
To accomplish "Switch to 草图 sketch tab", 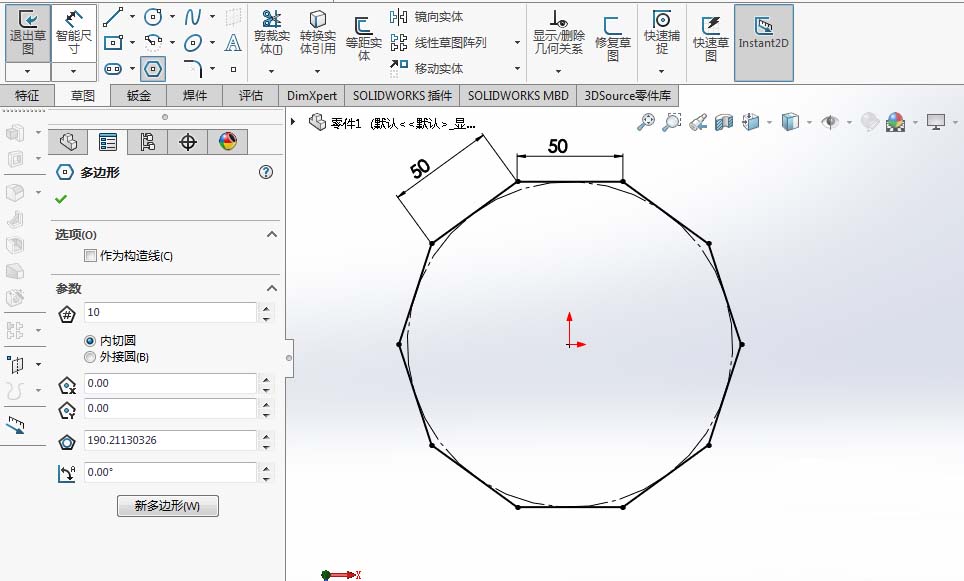I will point(82,95).
